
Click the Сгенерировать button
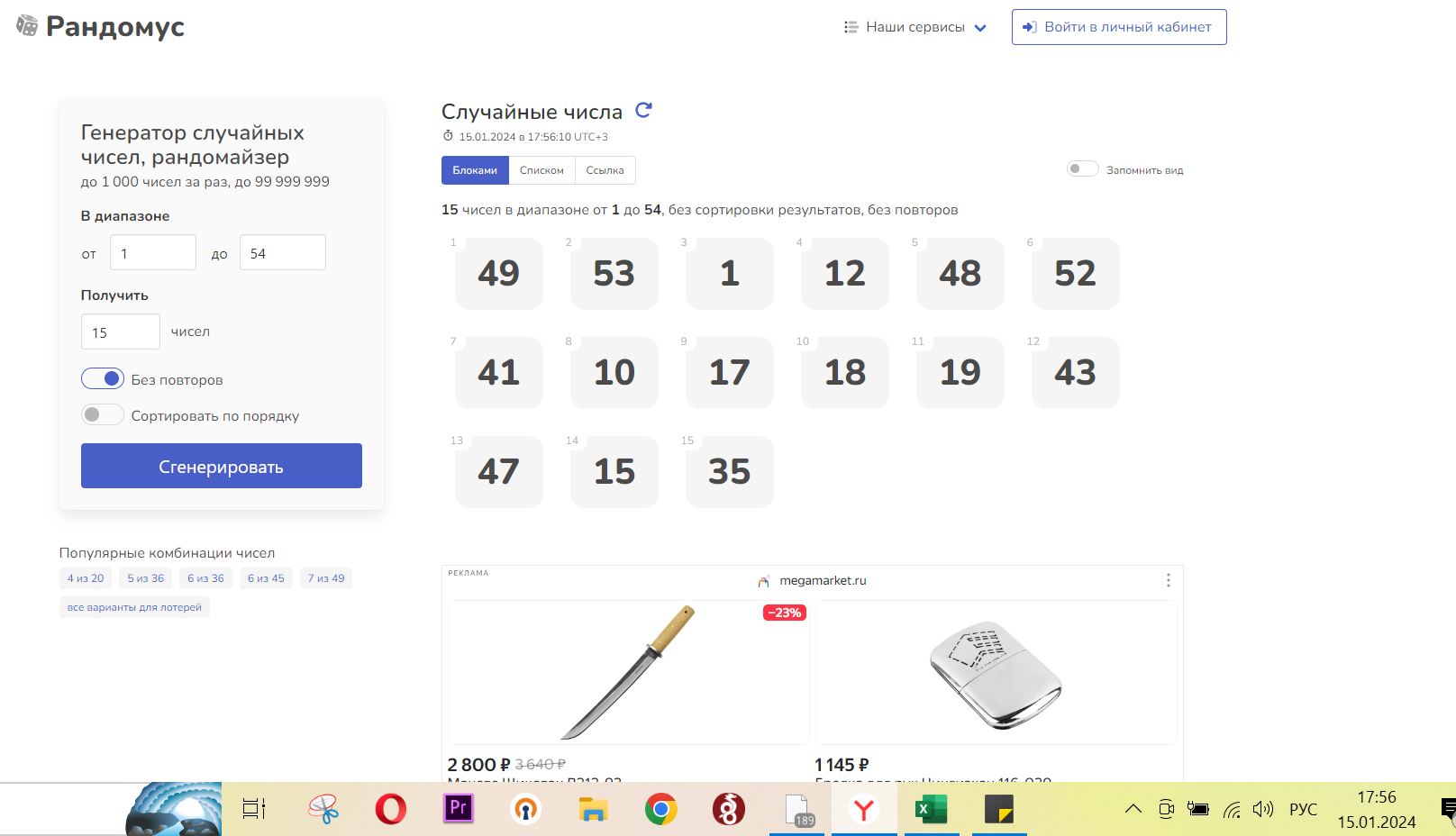point(222,466)
